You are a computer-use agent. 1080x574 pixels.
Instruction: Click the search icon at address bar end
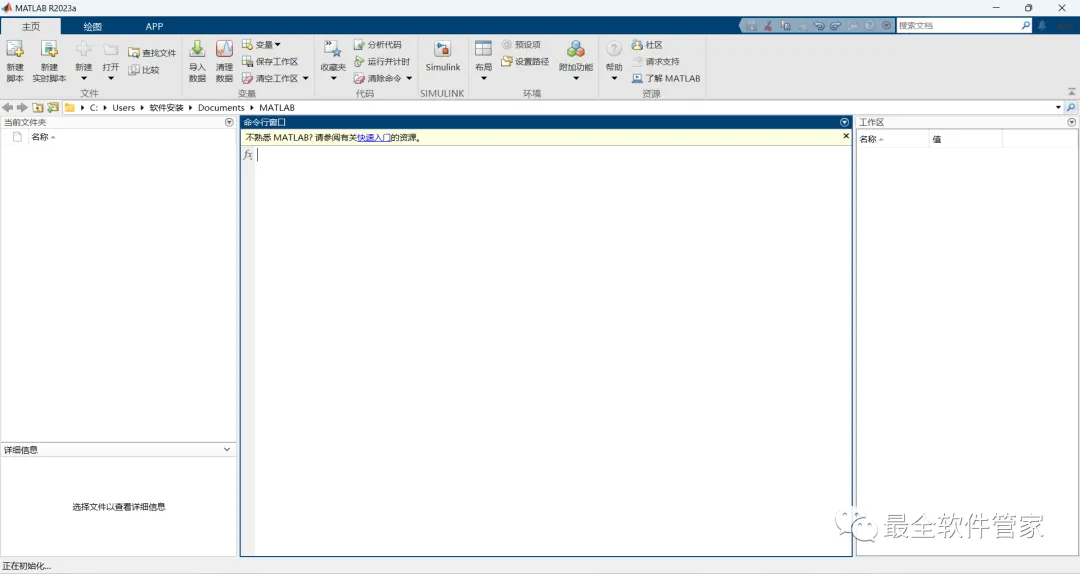click(1071, 107)
